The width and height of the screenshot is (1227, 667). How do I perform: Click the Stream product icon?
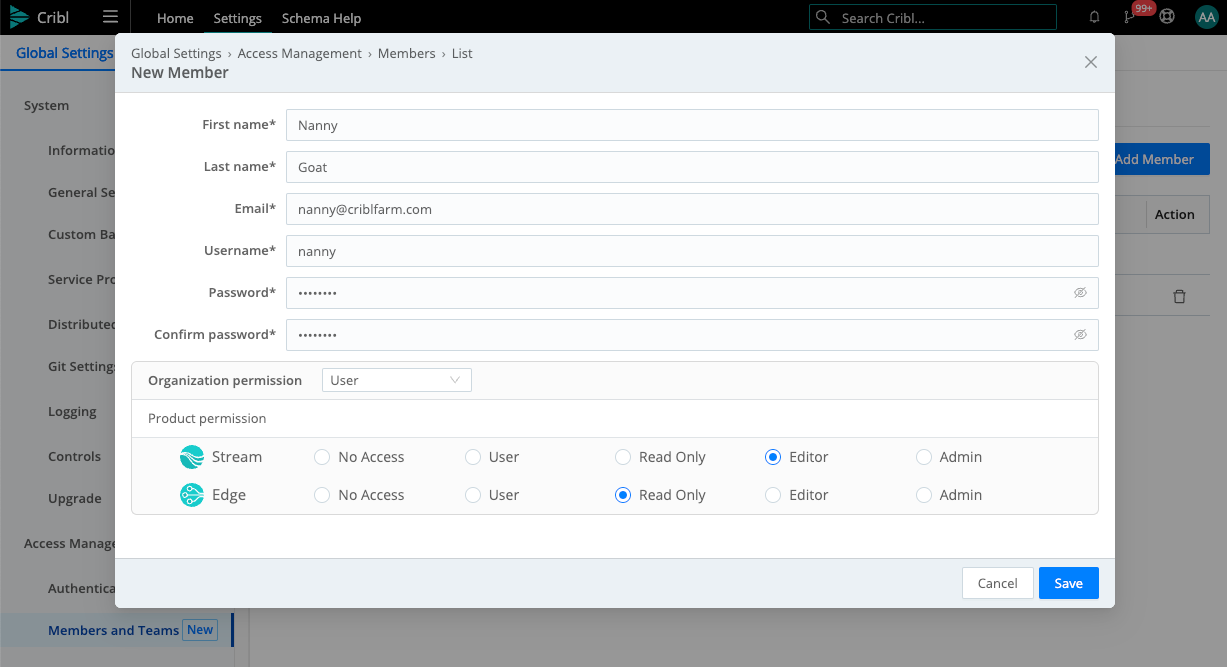click(192, 456)
